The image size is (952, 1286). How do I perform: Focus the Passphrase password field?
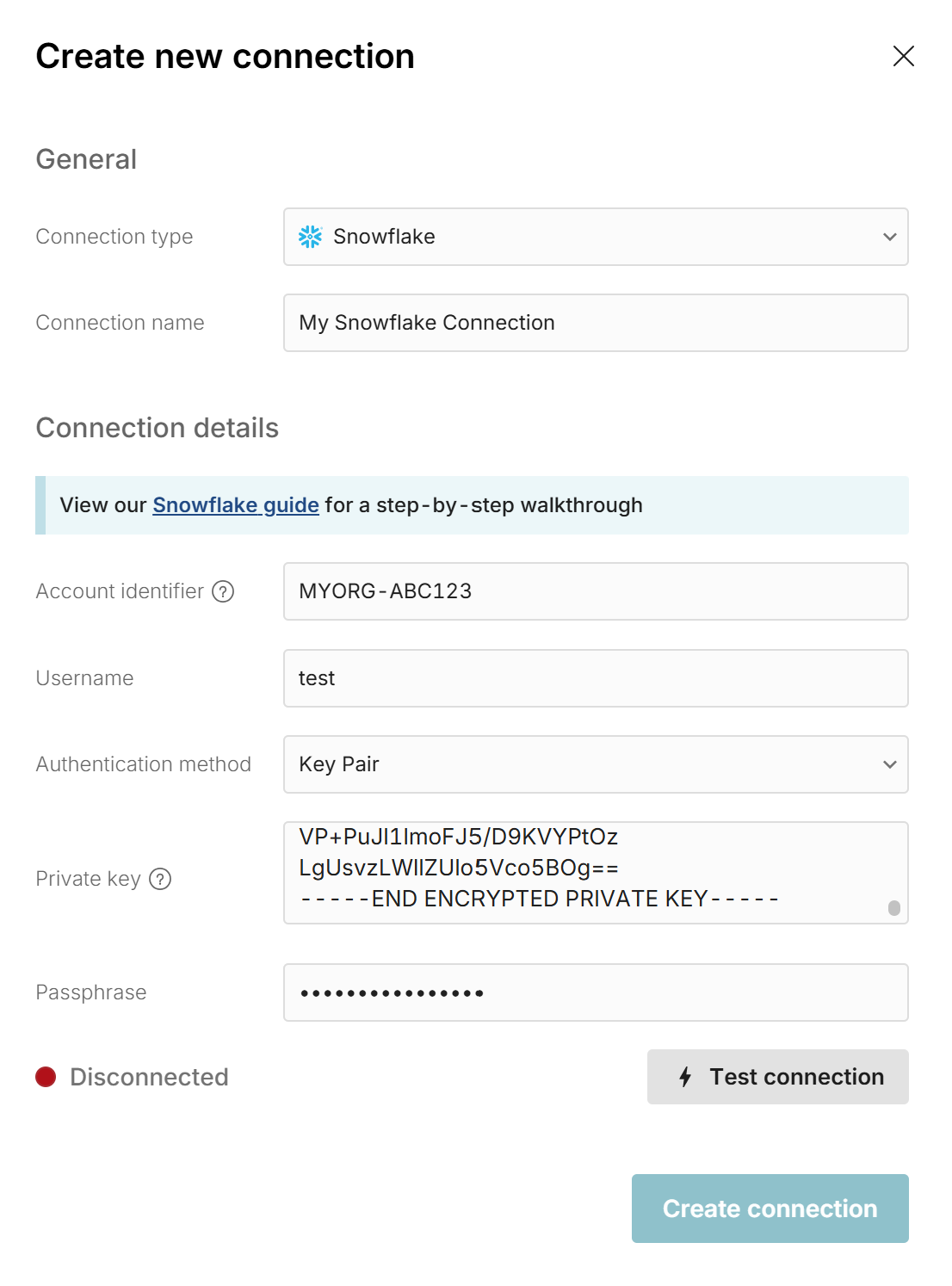click(x=596, y=992)
